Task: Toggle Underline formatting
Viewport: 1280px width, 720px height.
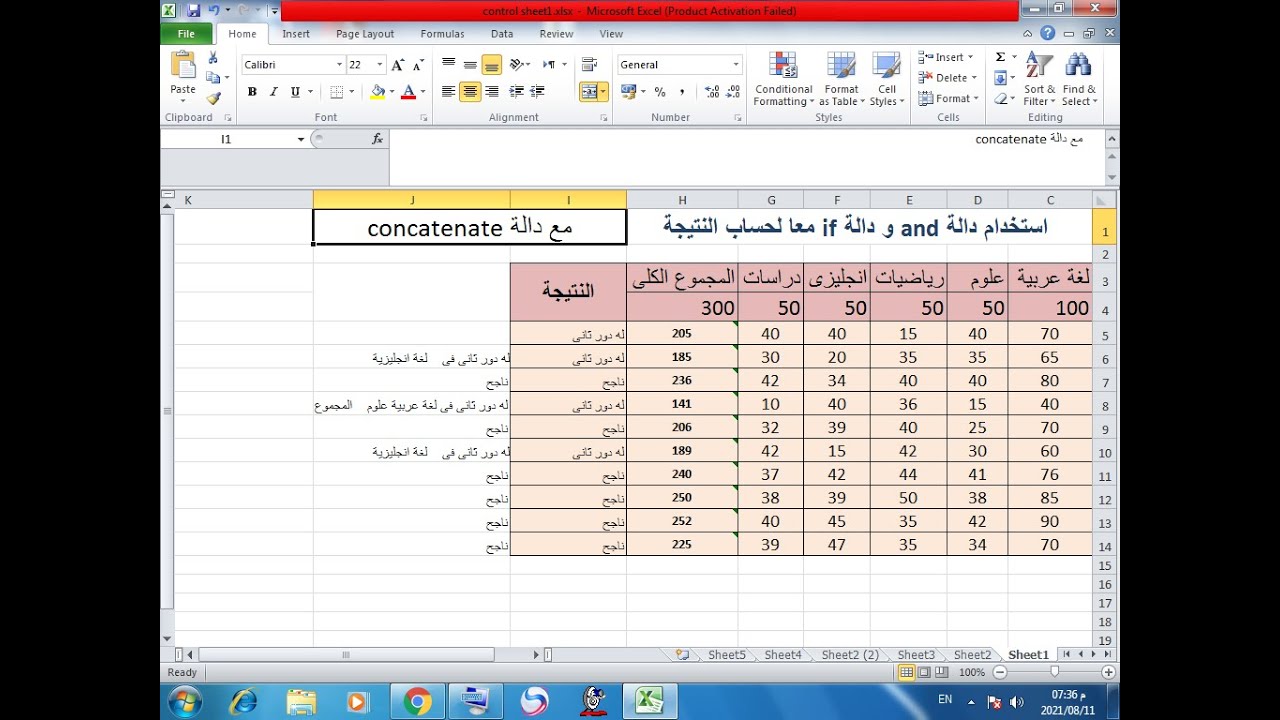Action: 295,92
